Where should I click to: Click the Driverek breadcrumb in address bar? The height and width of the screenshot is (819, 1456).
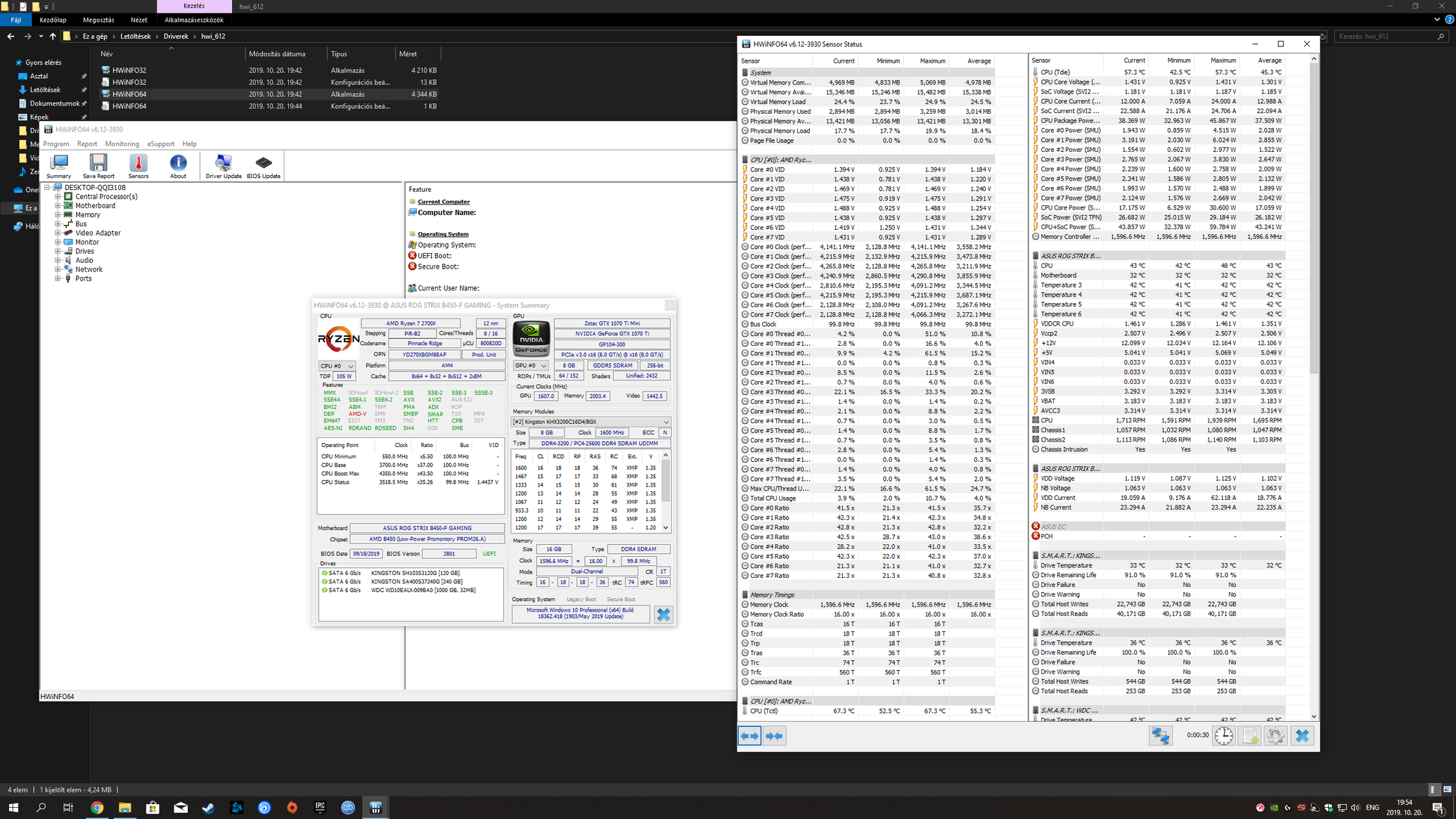coord(176,36)
